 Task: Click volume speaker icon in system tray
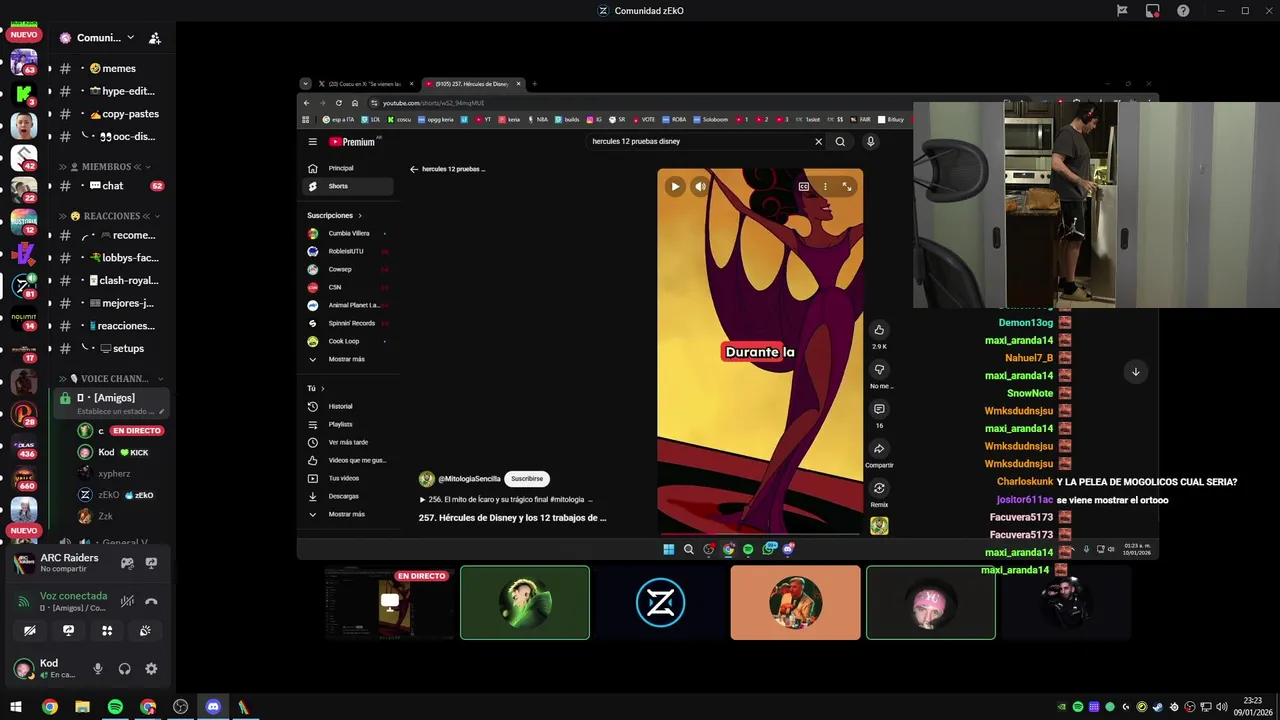(x=1222, y=707)
